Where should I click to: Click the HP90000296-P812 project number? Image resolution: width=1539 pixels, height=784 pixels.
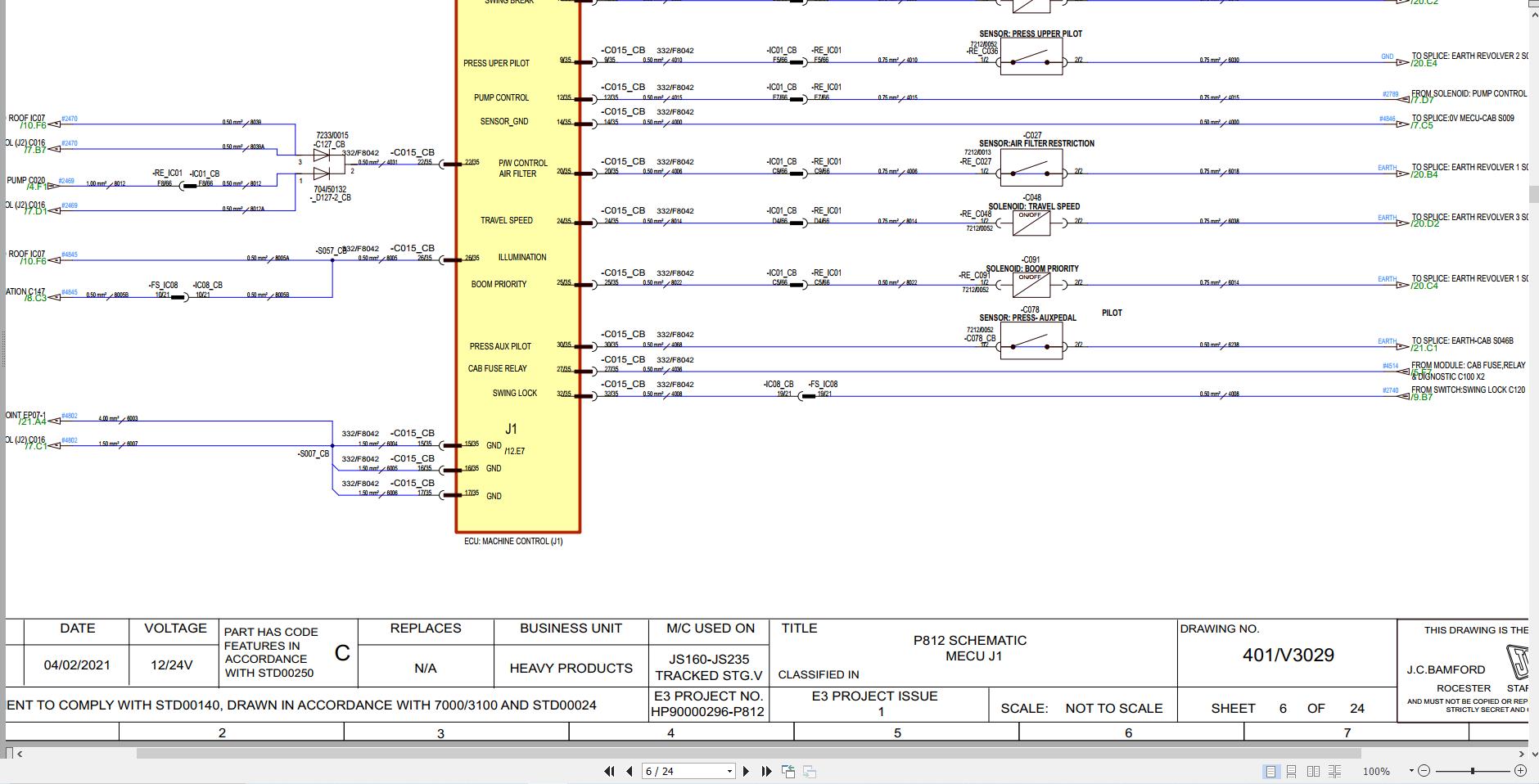(x=708, y=711)
